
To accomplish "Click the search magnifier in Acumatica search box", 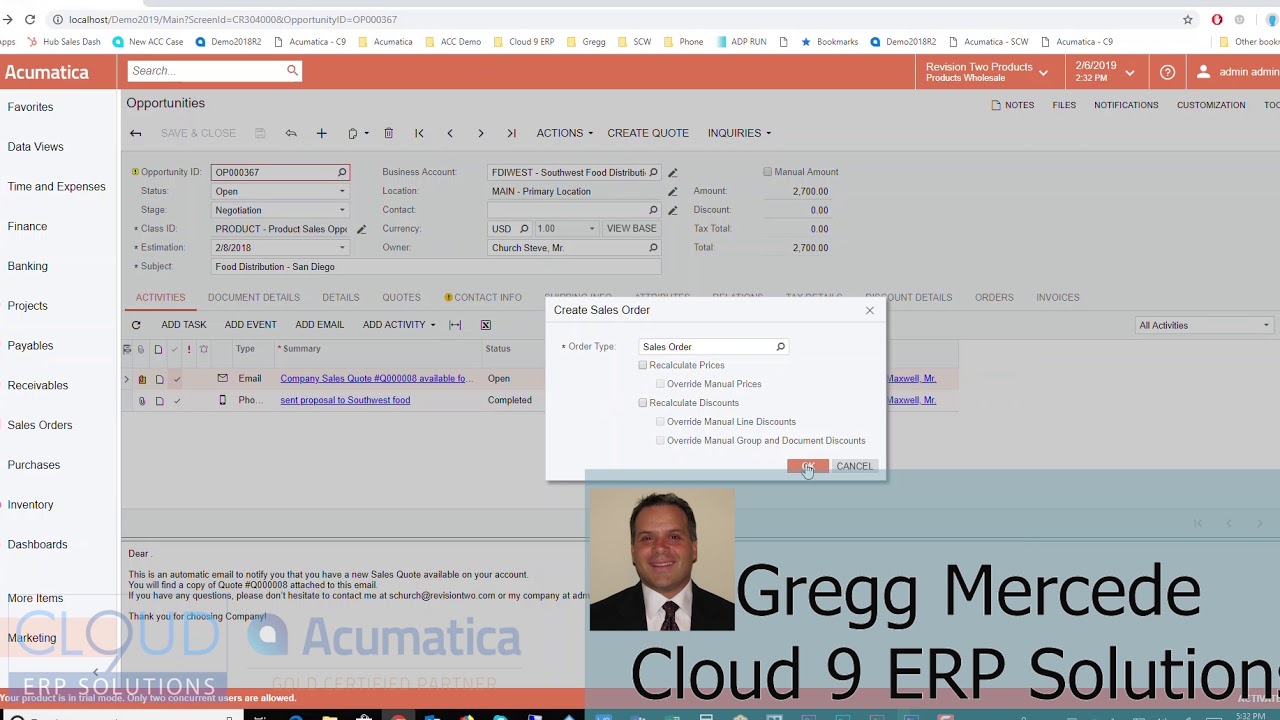I will pyautogui.click(x=292, y=70).
